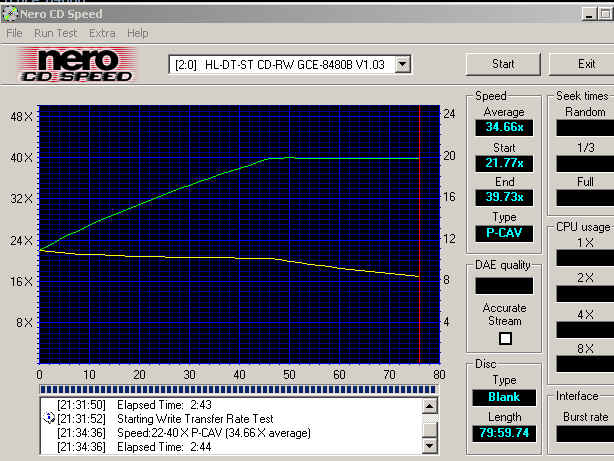Click the Average speed value 34.66x
The width and height of the screenshot is (614, 461).
(x=504, y=127)
